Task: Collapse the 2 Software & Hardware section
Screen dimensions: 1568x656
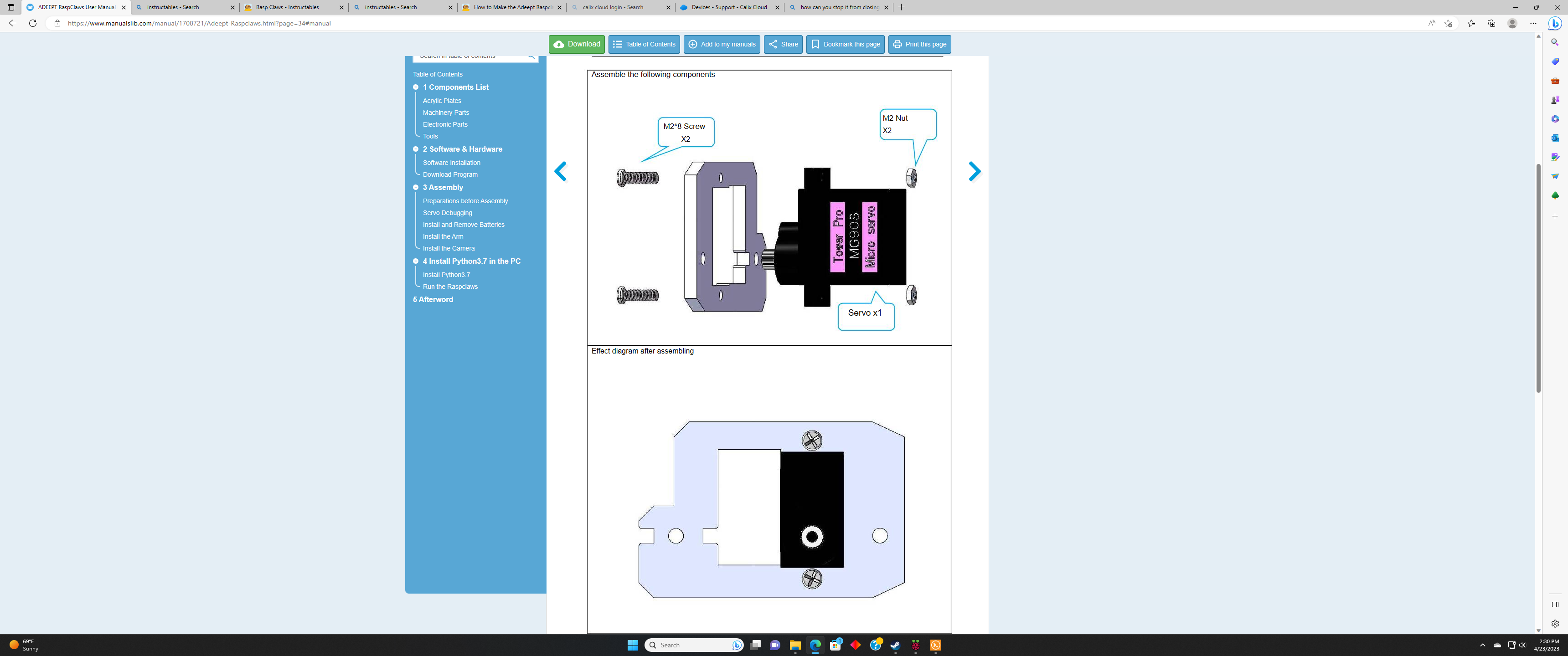Action: (x=416, y=149)
